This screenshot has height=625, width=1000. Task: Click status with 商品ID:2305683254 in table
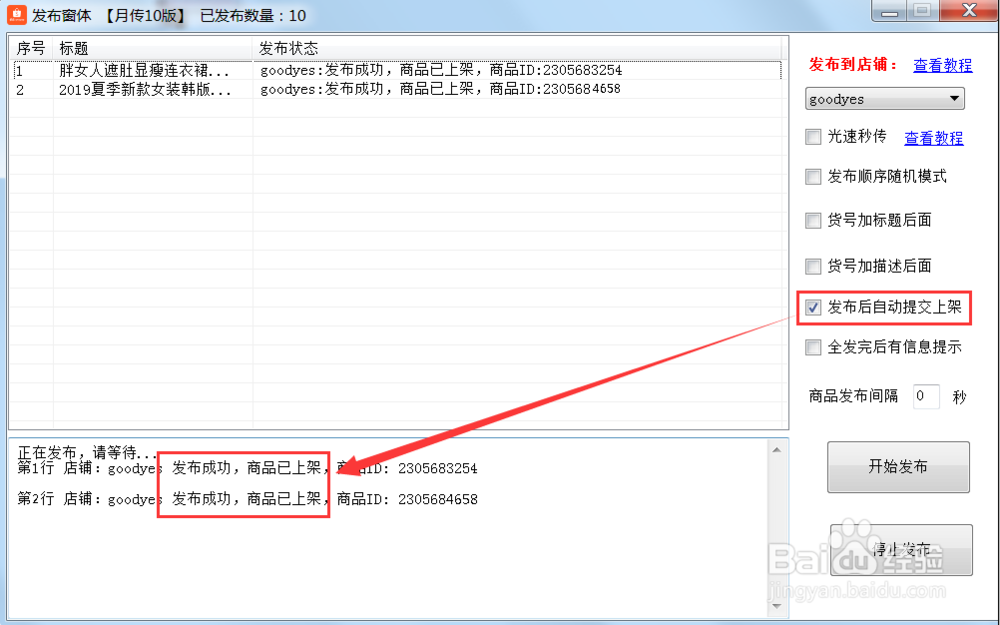(441, 70)
